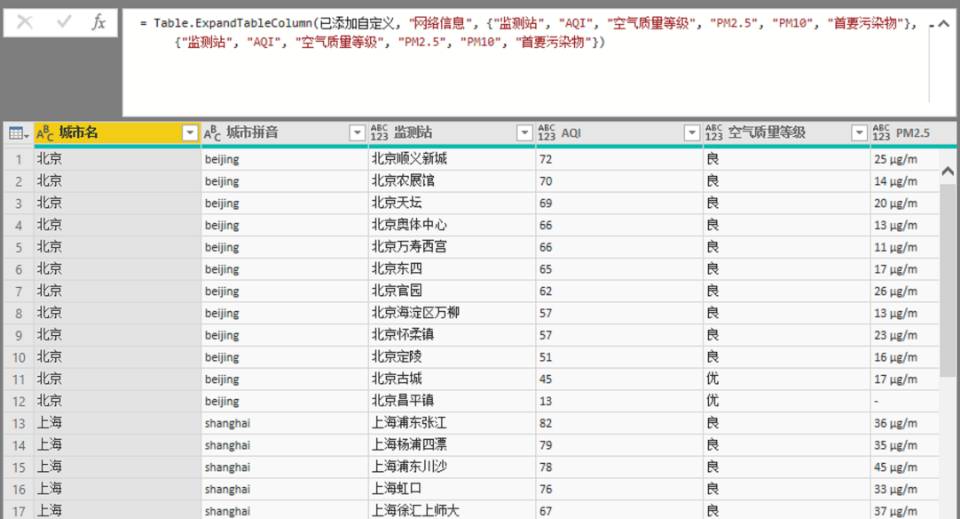960x519 pixels.
Task: Click the vertical scrollbar thumb of data grid
Action: point(948,278)
